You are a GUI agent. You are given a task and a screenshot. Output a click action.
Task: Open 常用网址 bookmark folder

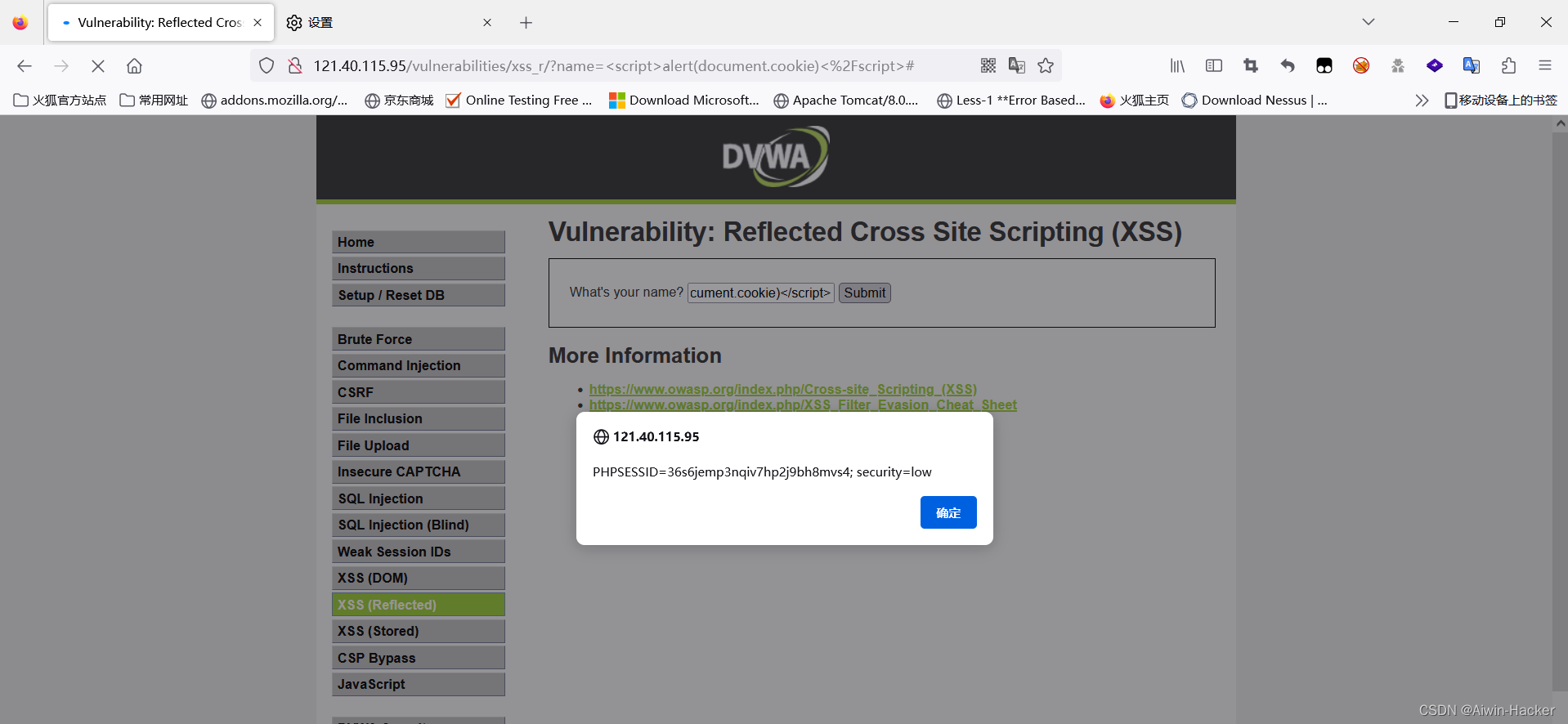pyautogui.click(x=154, y=101)
